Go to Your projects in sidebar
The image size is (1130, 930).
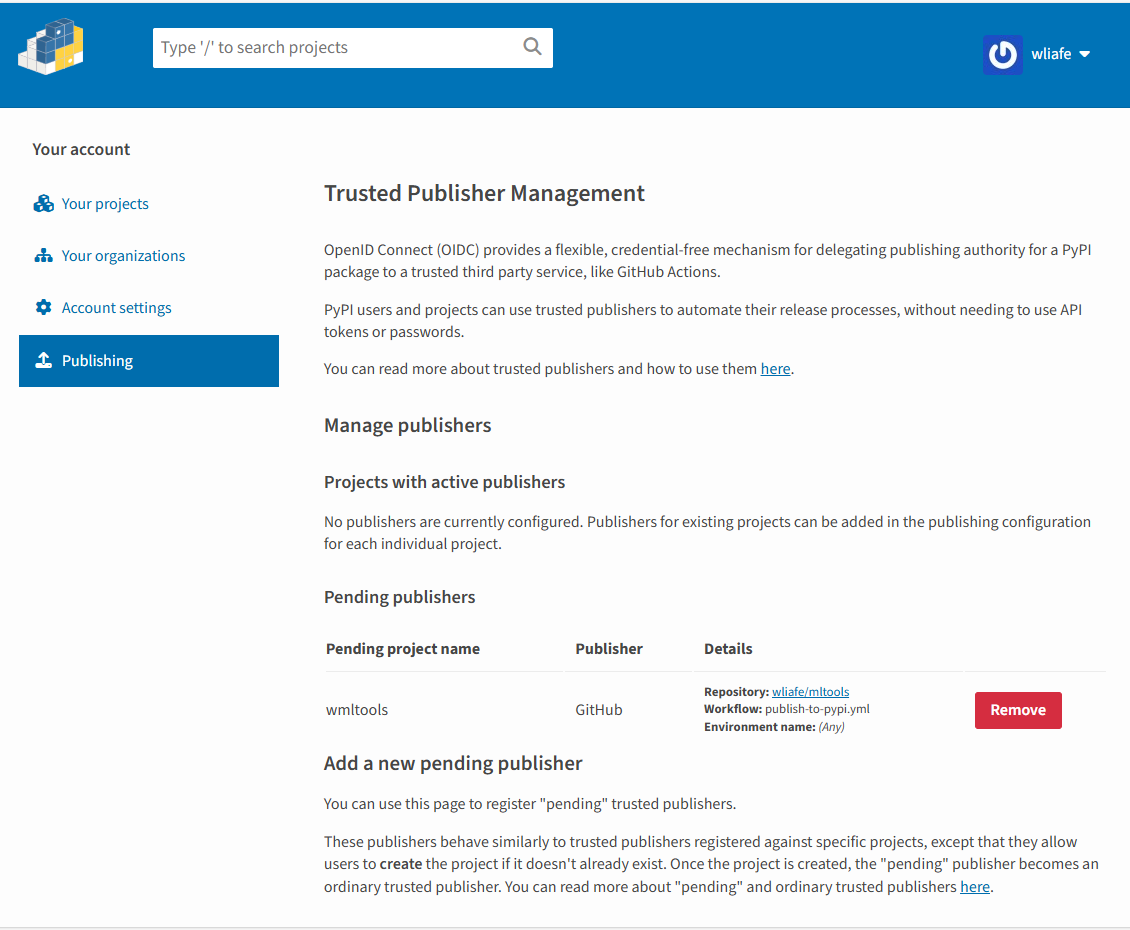coord(105,204)
